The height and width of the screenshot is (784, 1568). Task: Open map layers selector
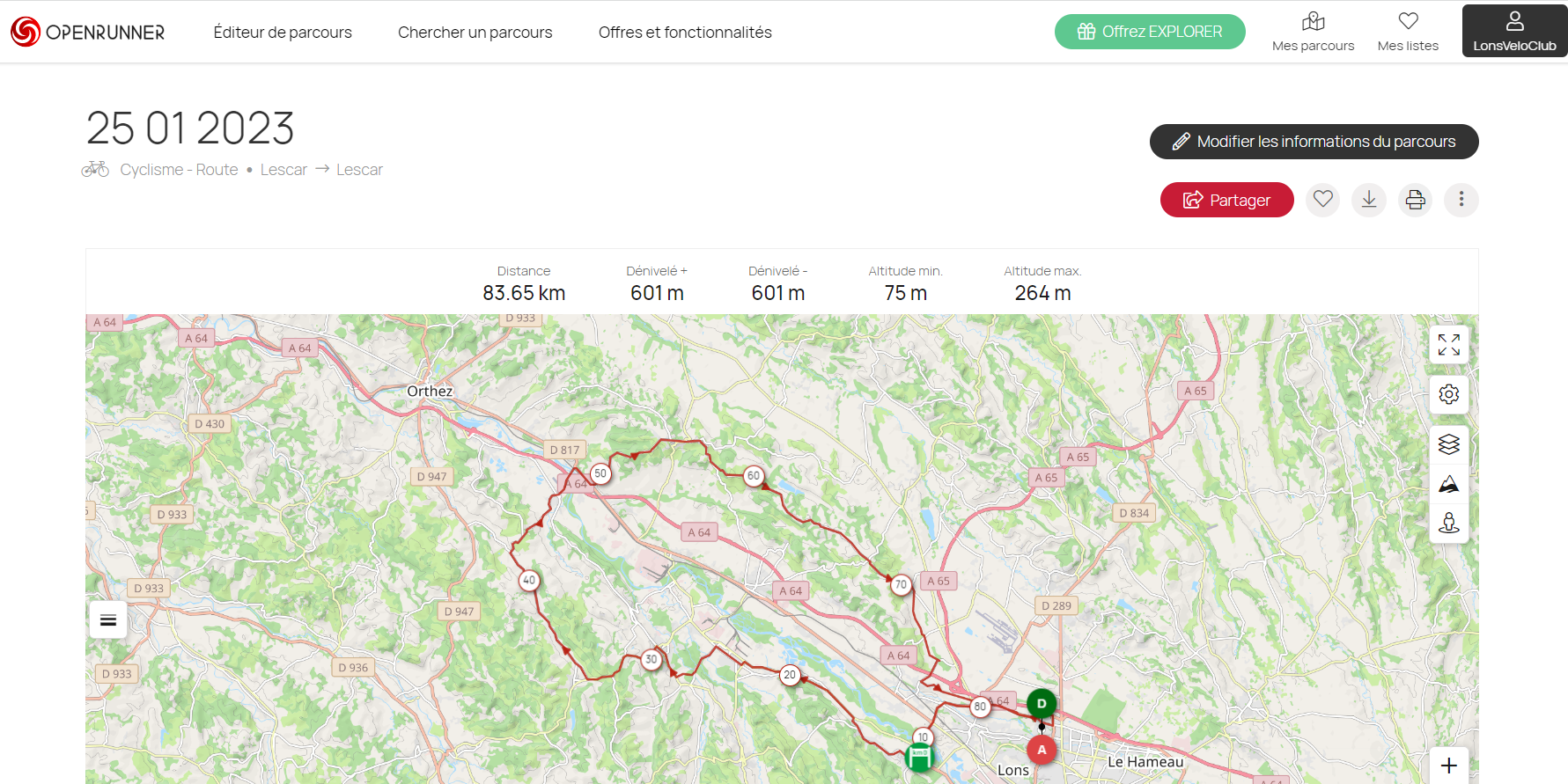click(1449, 444)
